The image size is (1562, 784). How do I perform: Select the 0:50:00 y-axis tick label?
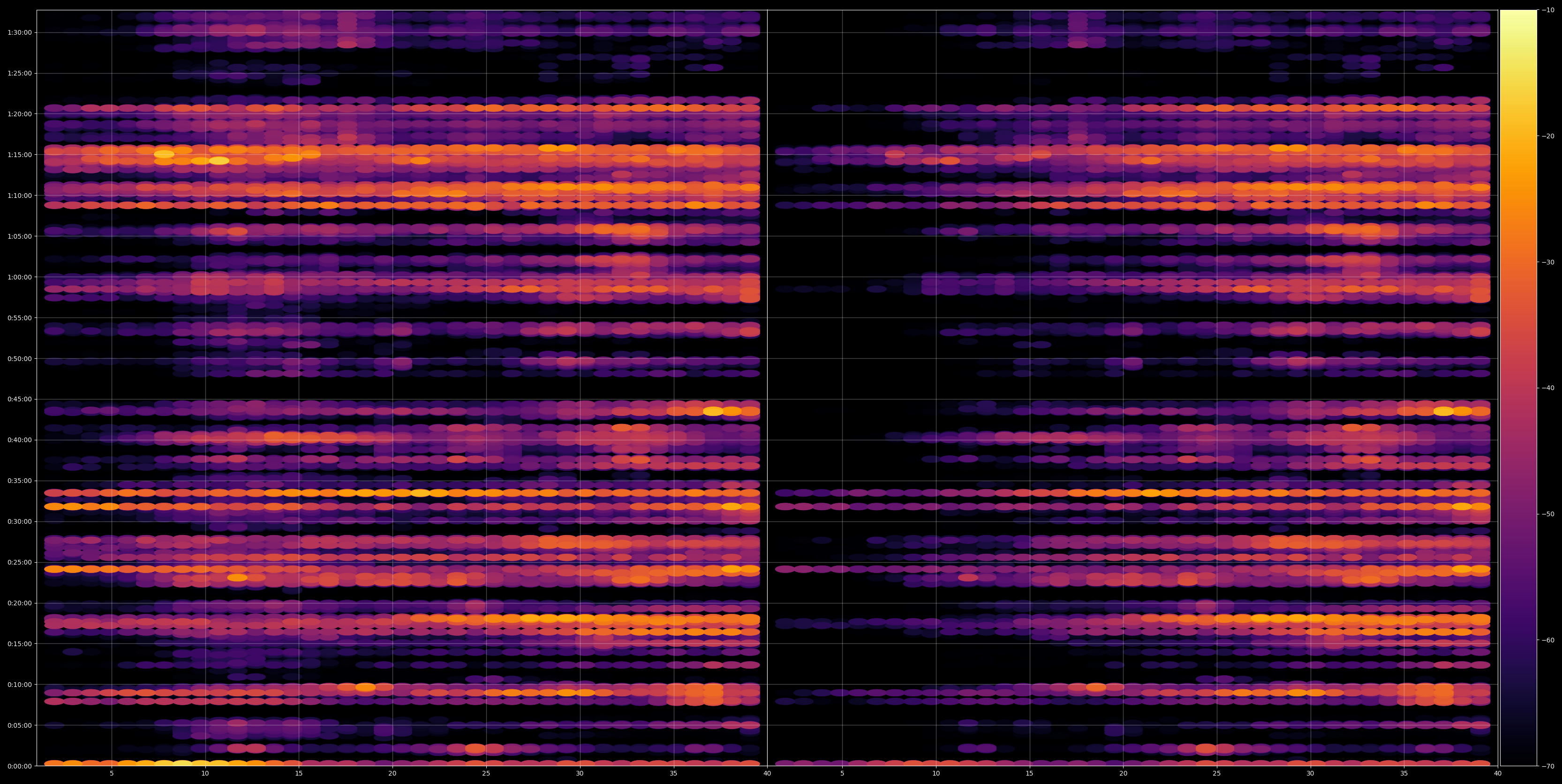(x=19, y=358)
